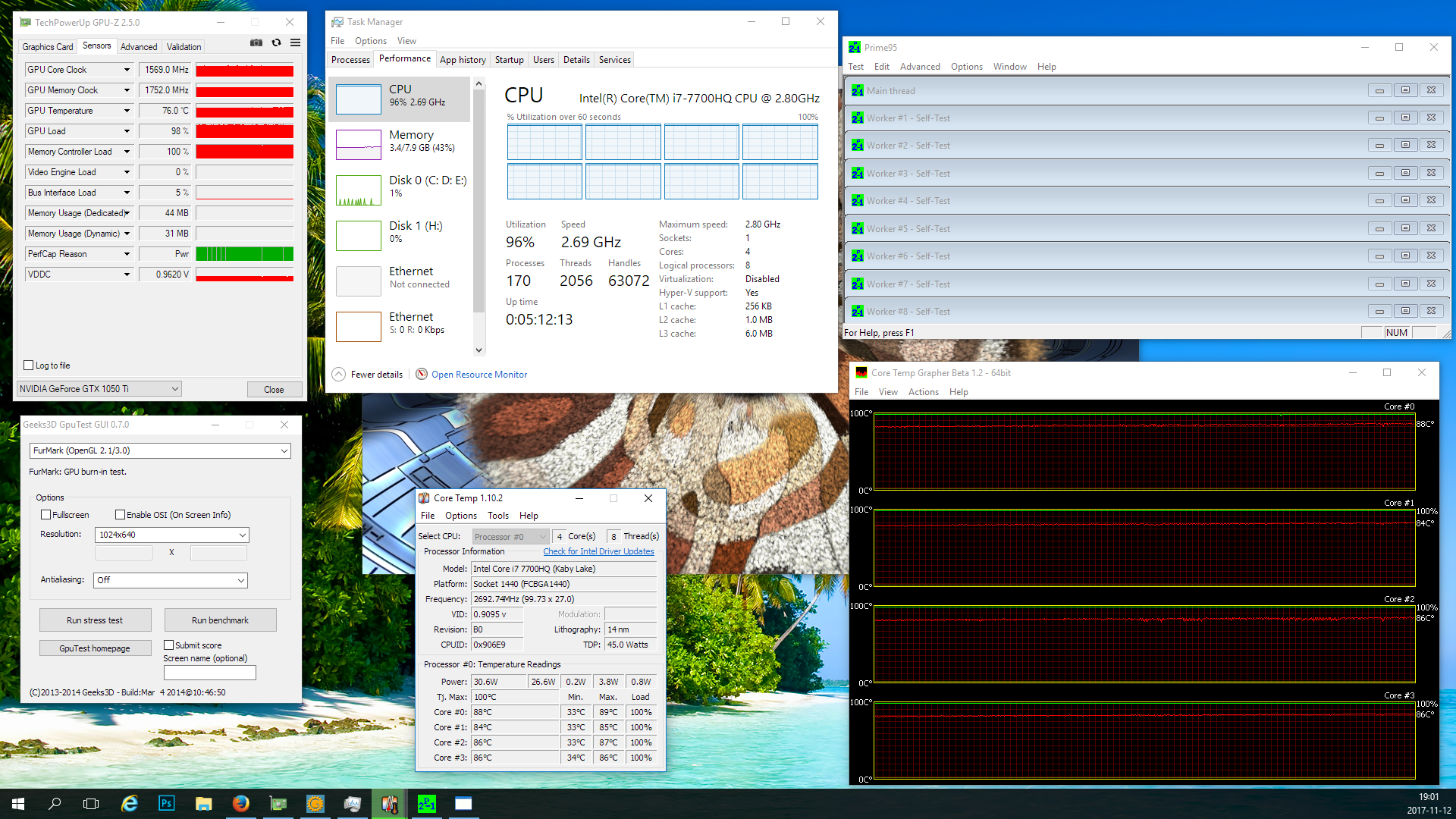Image resolution: width=1456 pixels, height=819 pixels.
Task: Launch Internet Explorer from taskbar
Action: pos(130,804)
